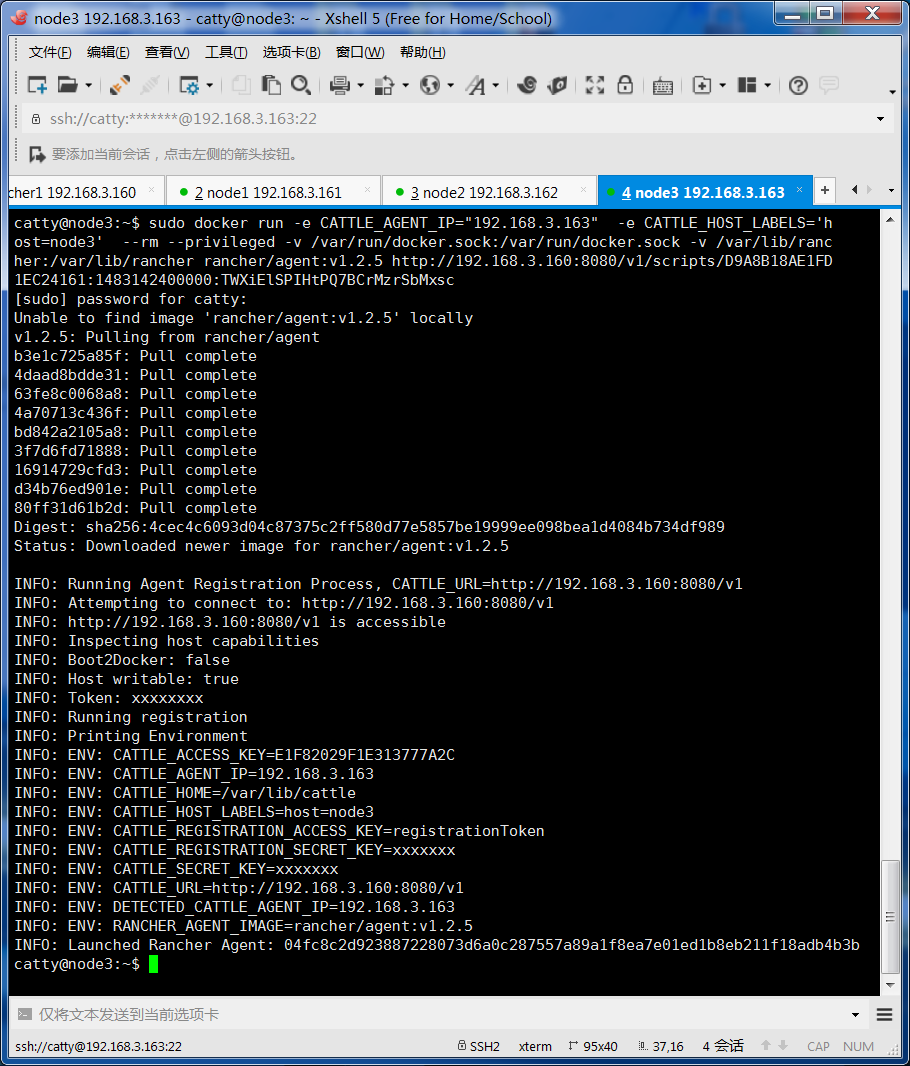The height and width of the screenshot is (1066, 910).
Task: Click the File Transfer icon
Action: [x=384, y=85]
